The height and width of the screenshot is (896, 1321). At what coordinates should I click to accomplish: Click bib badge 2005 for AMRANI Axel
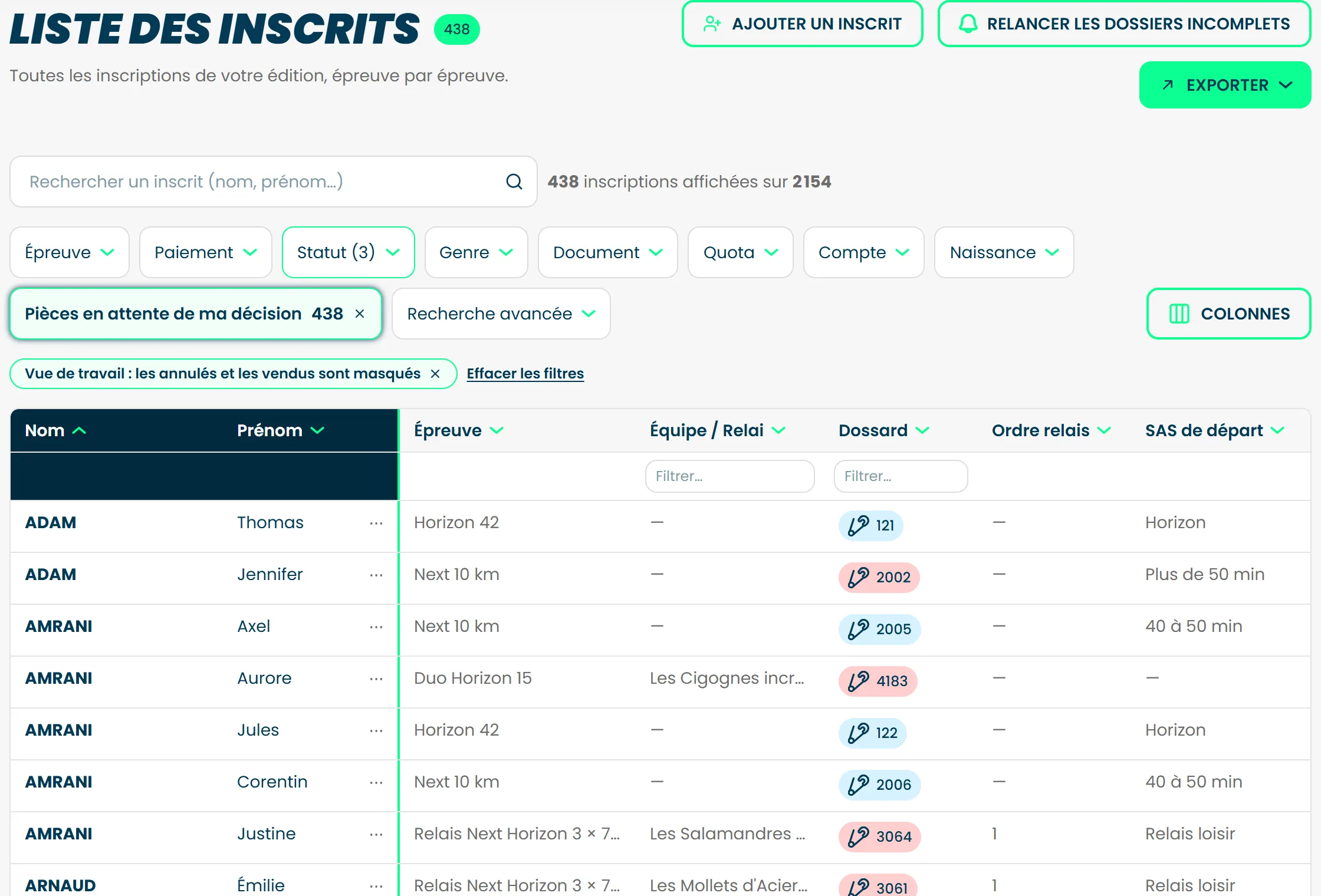pyautogui.click(x=879, y=629)
